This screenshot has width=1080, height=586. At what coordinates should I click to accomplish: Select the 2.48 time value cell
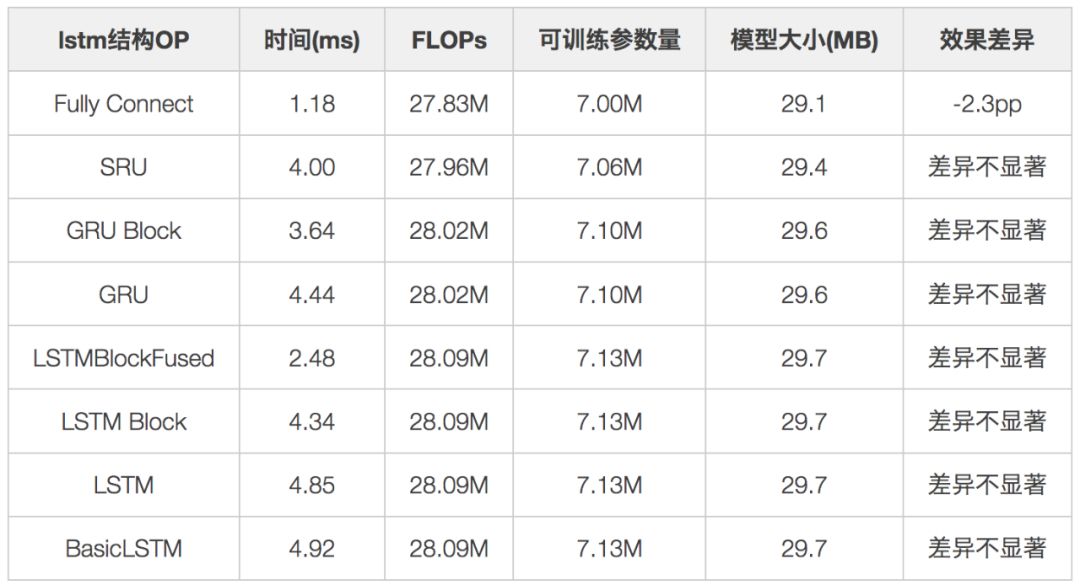coord(311,358)
